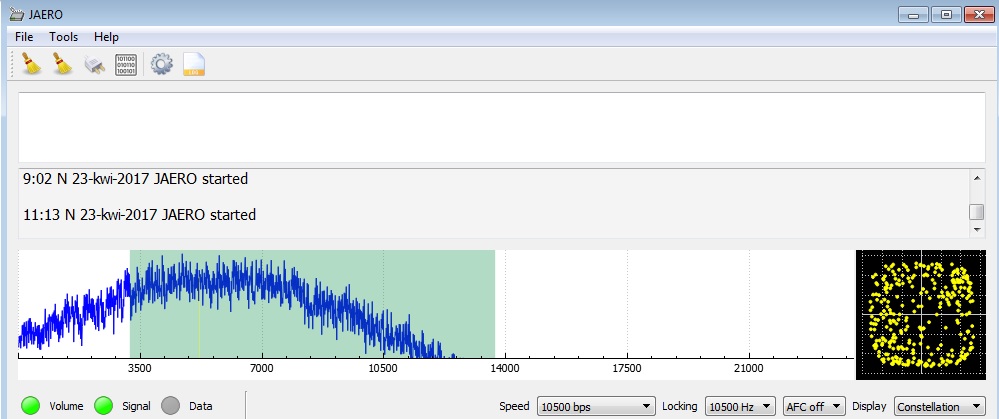999x419 pixels.
Task: Click the JAERO title bar app icon
Action: (x=17, y=14)
